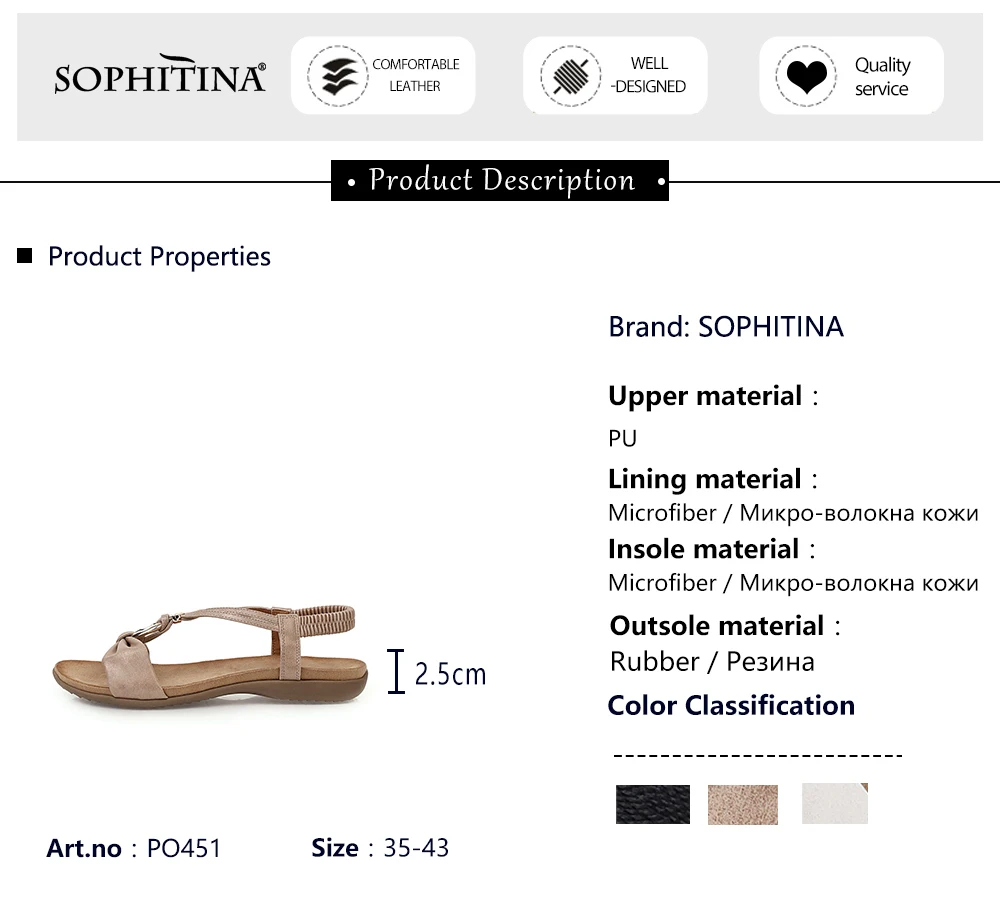1000x913 pixels.
Task: Select the white color swatch
Action: 834,804
